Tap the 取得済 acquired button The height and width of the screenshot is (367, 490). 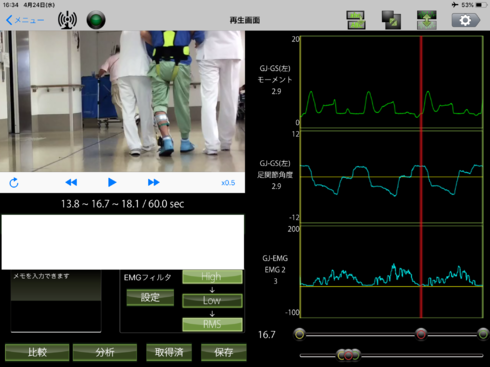(x=169, y=352)
